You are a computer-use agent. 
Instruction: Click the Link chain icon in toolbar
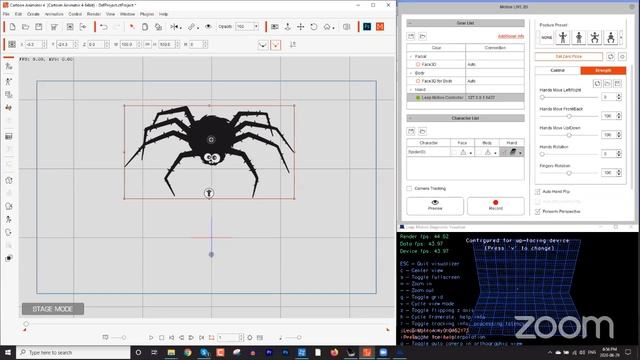click(x=192, y=27)
